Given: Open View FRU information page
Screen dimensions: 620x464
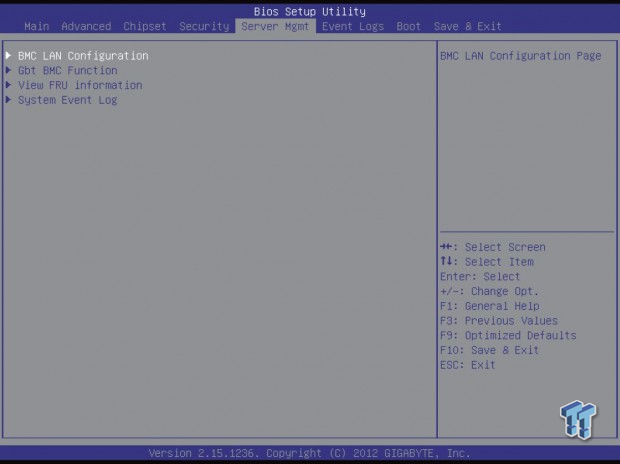Looking at the screenshot, I should coord(80,85).
